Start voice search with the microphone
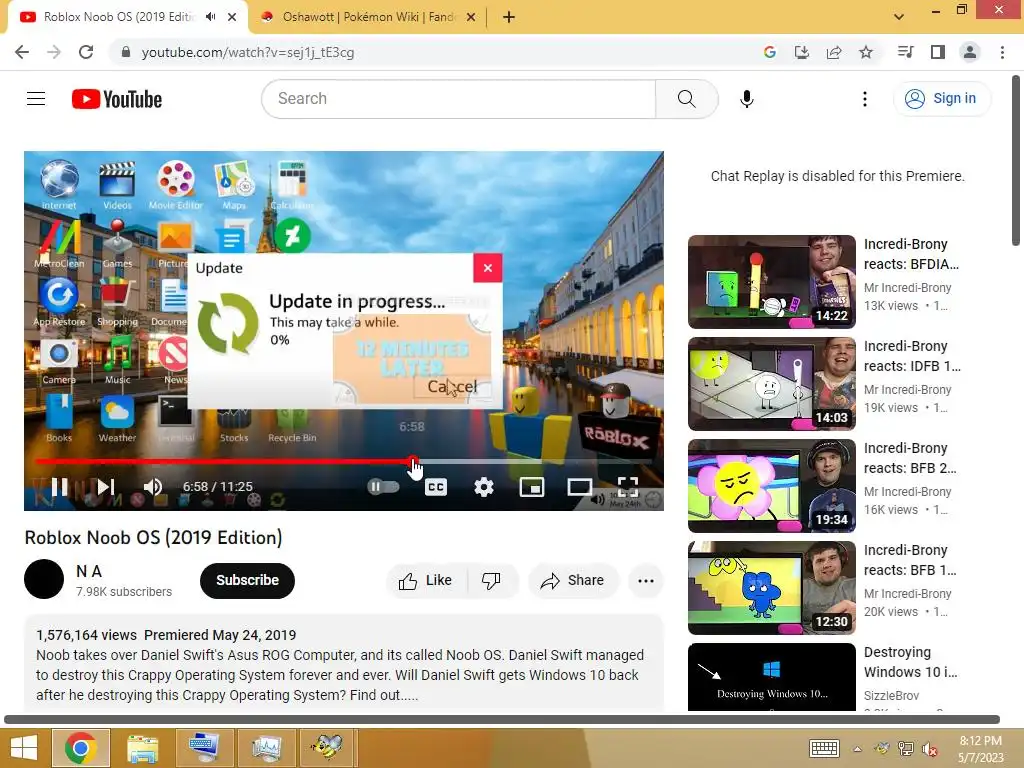Image resolution: width=1024 pixels, height=768 pixels. 746,99
